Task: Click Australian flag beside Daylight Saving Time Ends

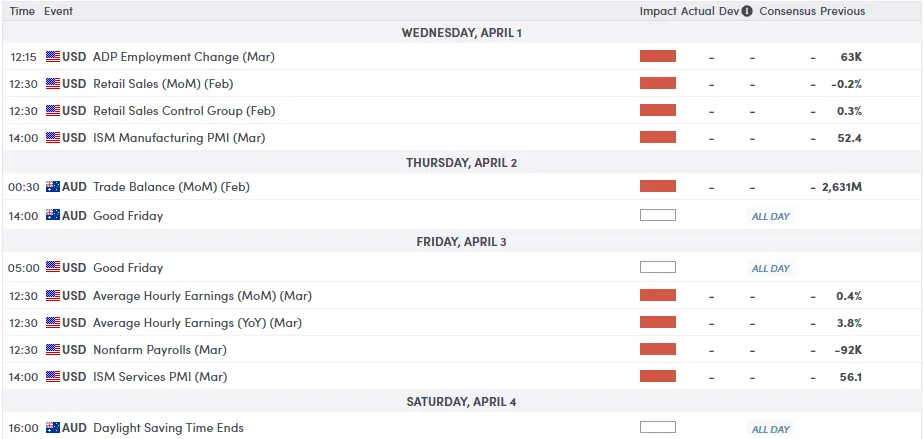Action: (53, 428)
